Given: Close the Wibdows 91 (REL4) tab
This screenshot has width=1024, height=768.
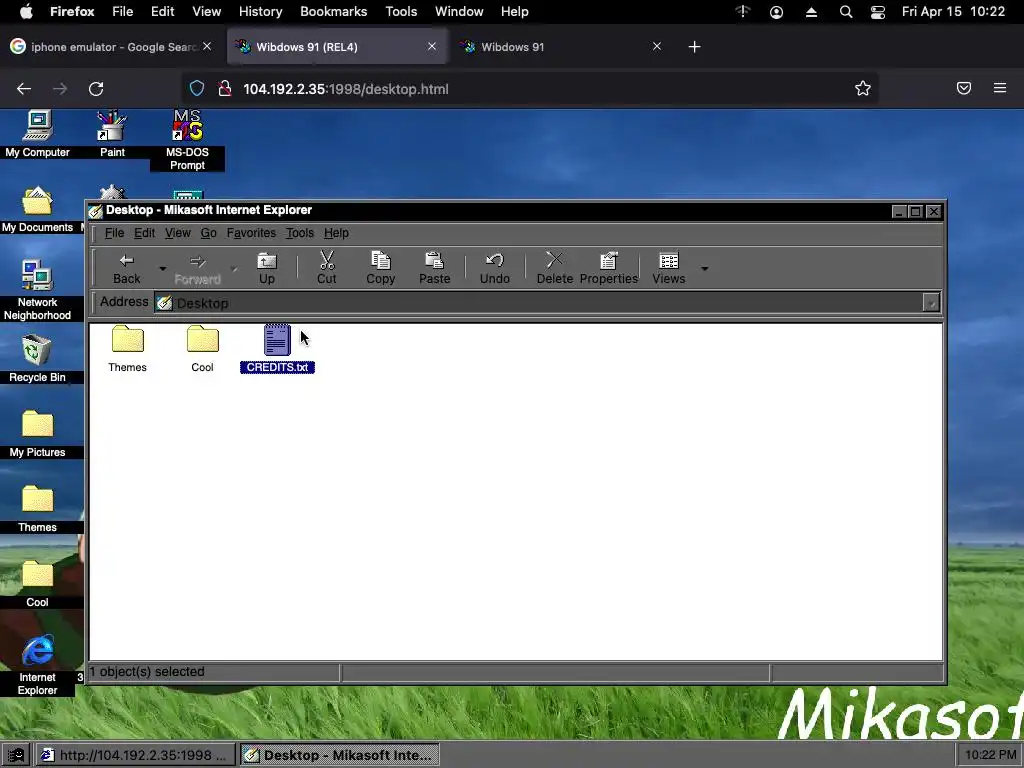Looking at the screenshot, I should point(432,46).
